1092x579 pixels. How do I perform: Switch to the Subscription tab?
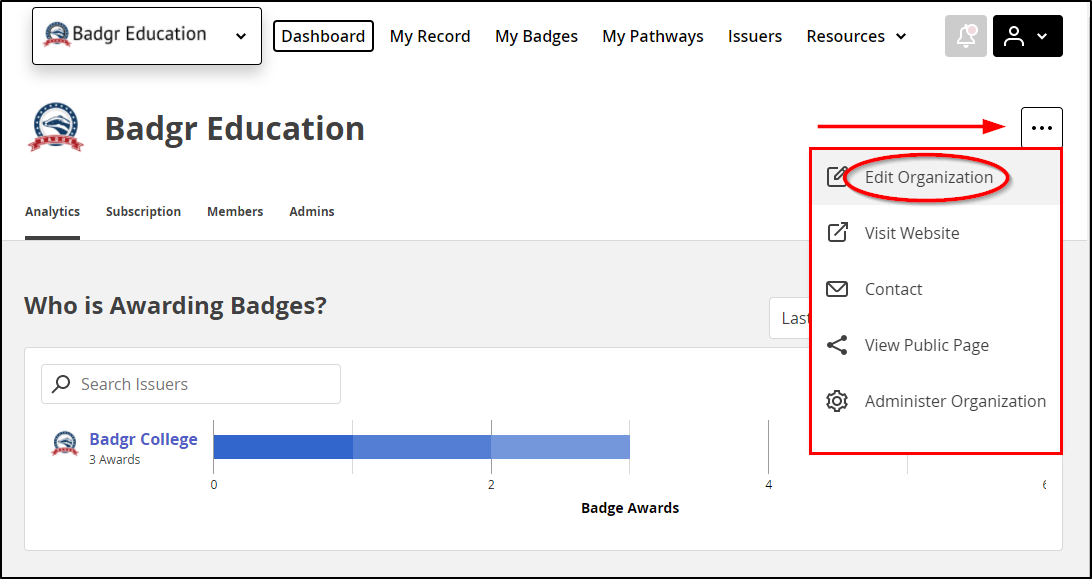point(143,212)
